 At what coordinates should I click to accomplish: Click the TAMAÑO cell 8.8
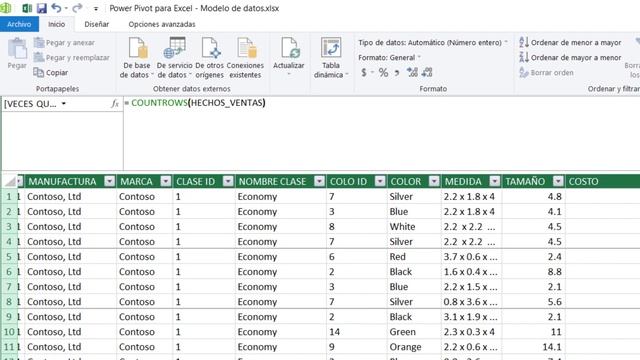(x=533, y=272)
